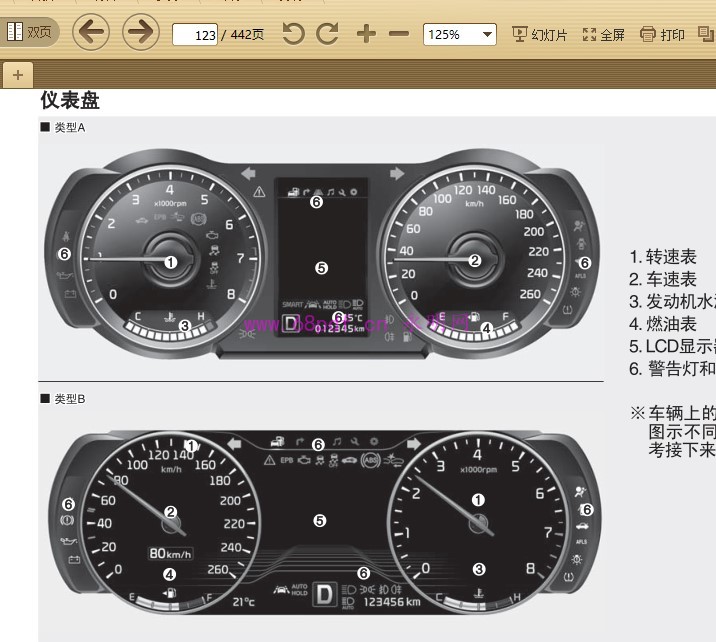Click the 仪表盘 page heading
Viewport: 716px width, 642px height.
(69, 101)
